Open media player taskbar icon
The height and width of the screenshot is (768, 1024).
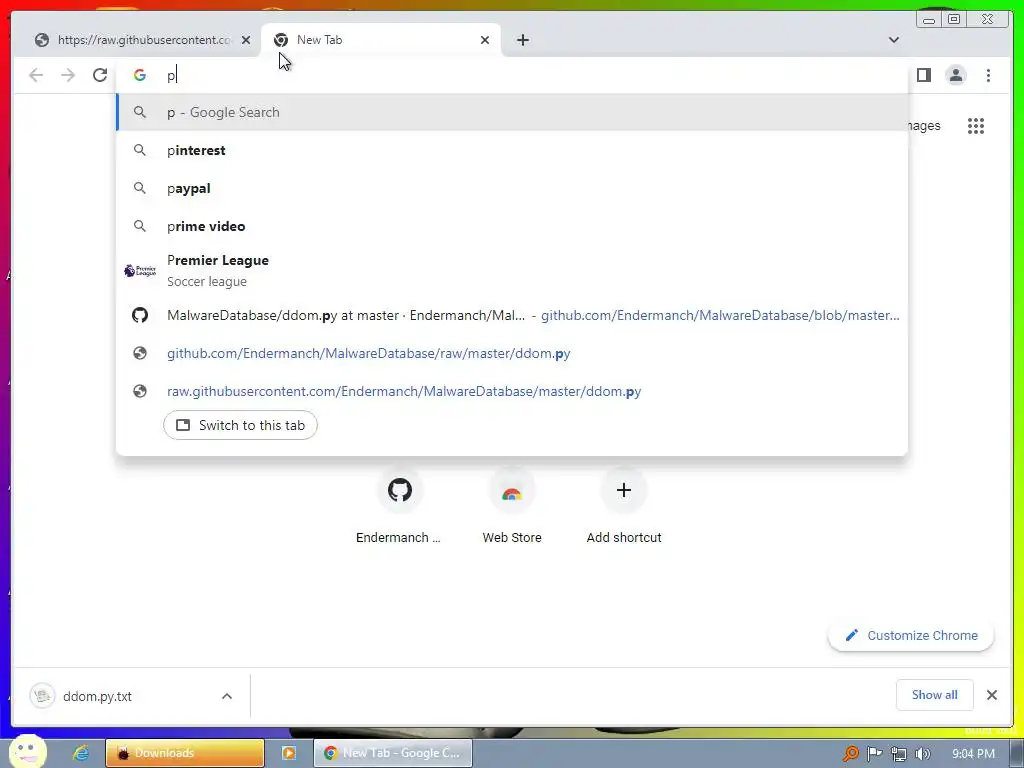pyautogui.click(x=289, y=753)
